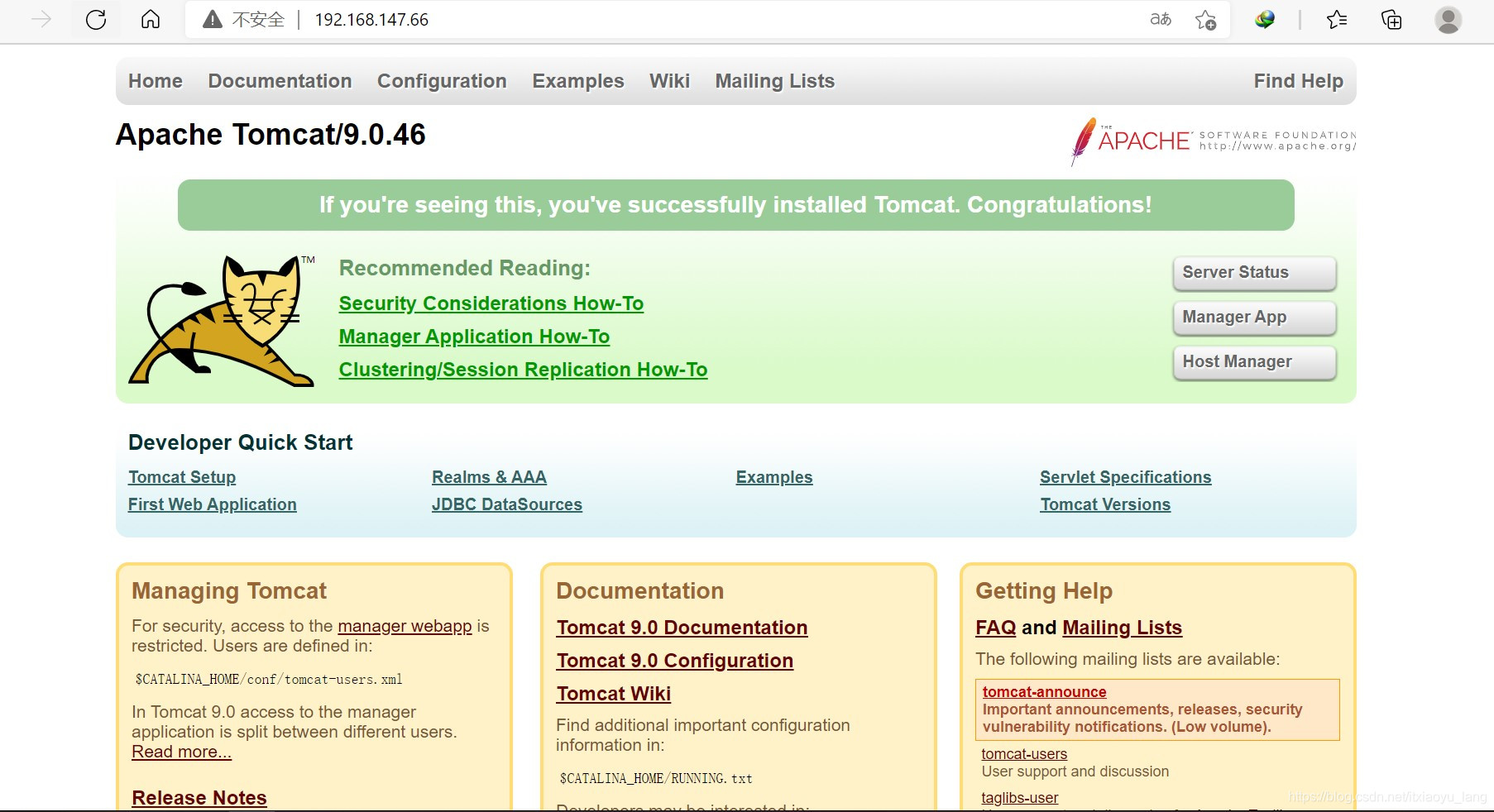Screen dimensions: 1494x812
Task: Click the not-secure warning triangle icon
Action: click(x=213, y=20)
